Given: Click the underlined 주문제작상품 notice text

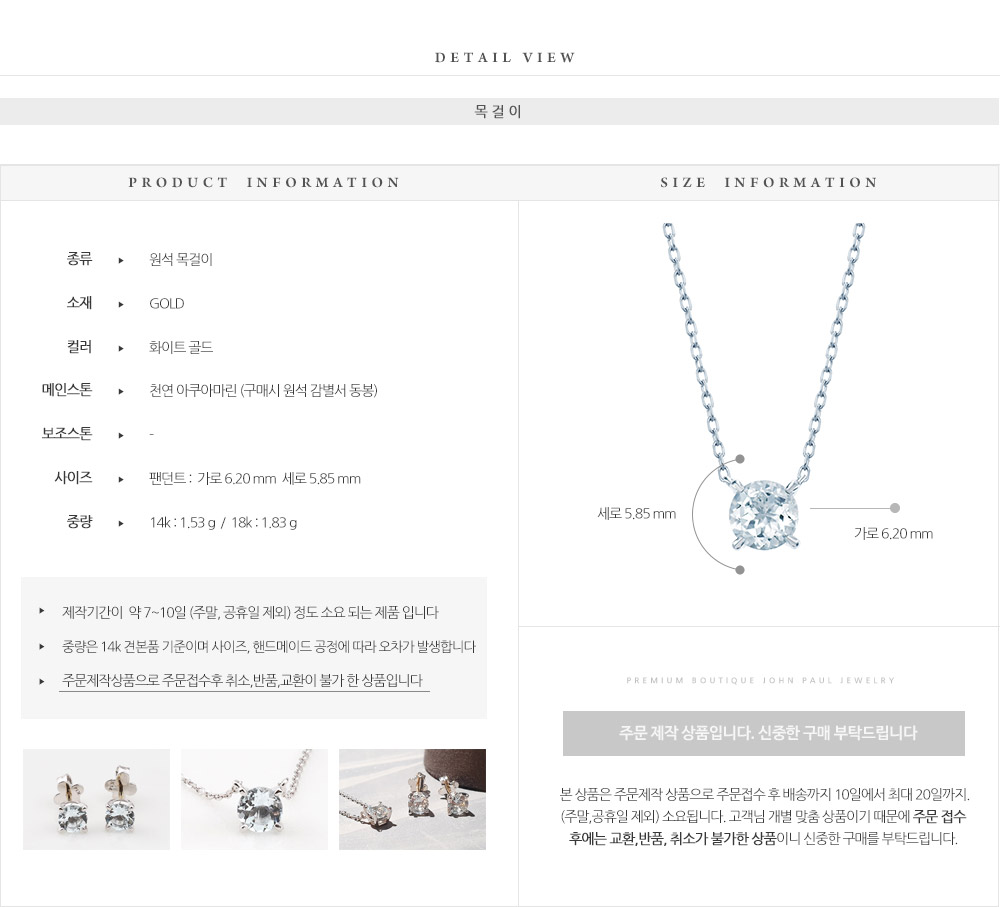Looking at the screenshot, I should point(244,681).
